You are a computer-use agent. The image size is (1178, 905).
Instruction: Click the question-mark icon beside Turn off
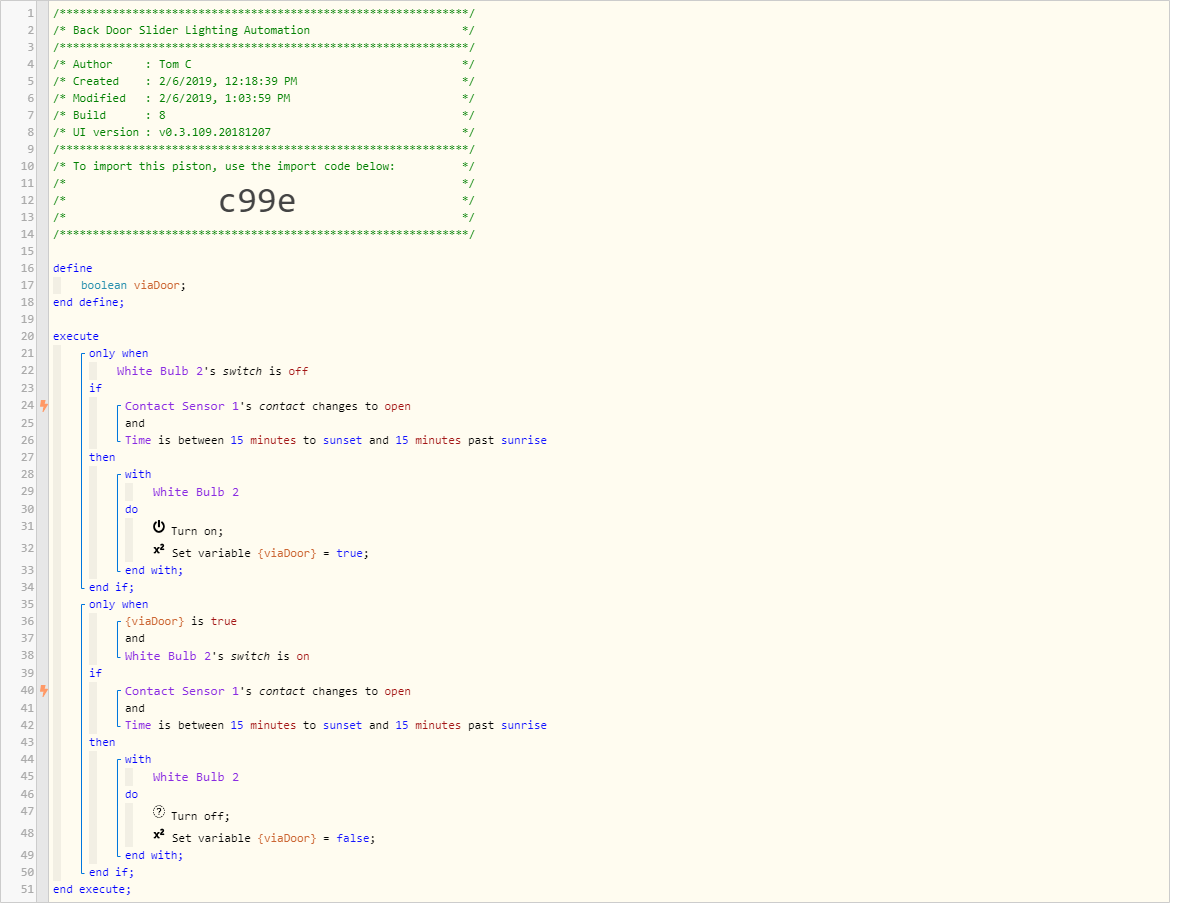pyautogui.click(x=159, y=811)
